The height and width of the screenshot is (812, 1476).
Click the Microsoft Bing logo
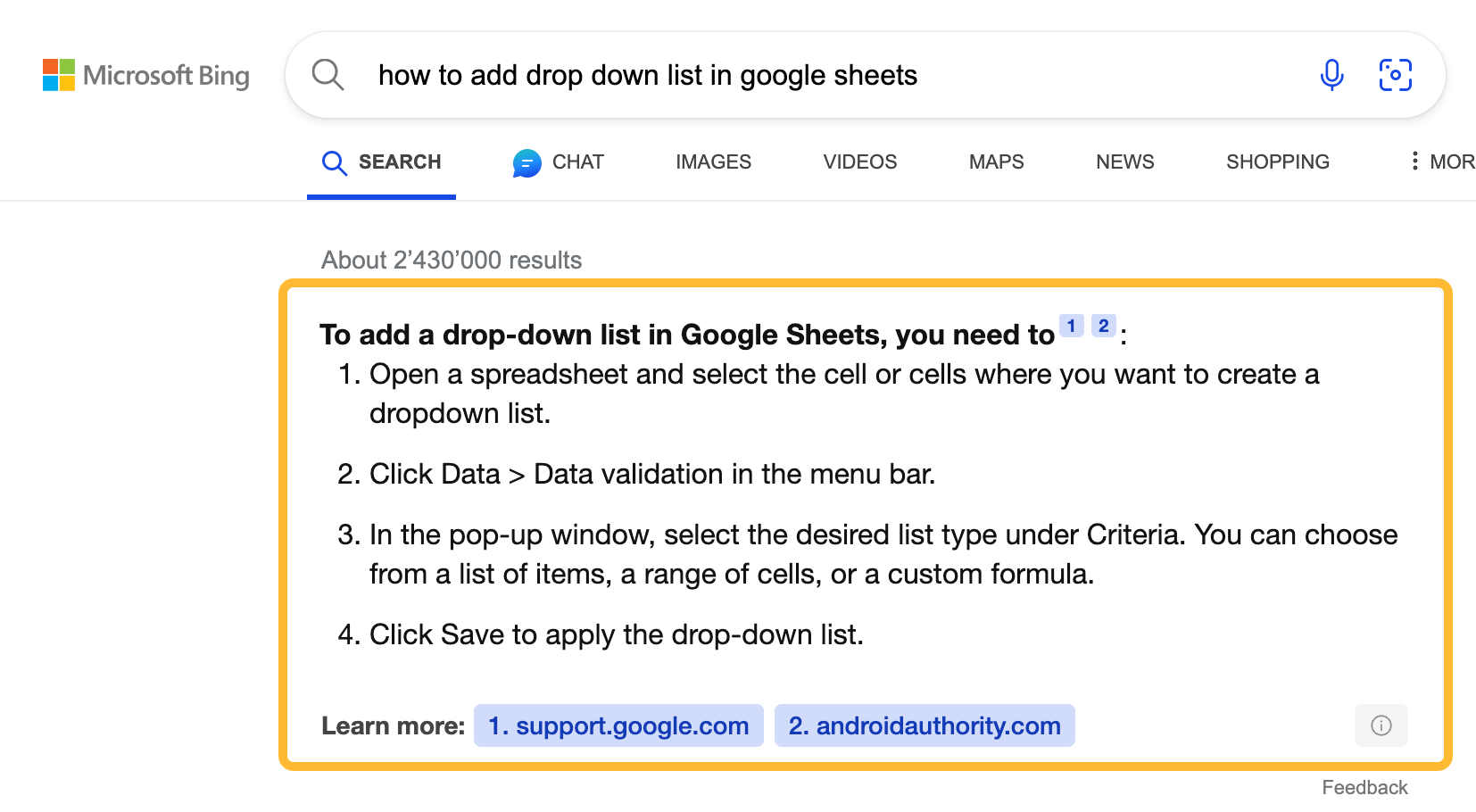pyautogui.click(x=145, y=75)
